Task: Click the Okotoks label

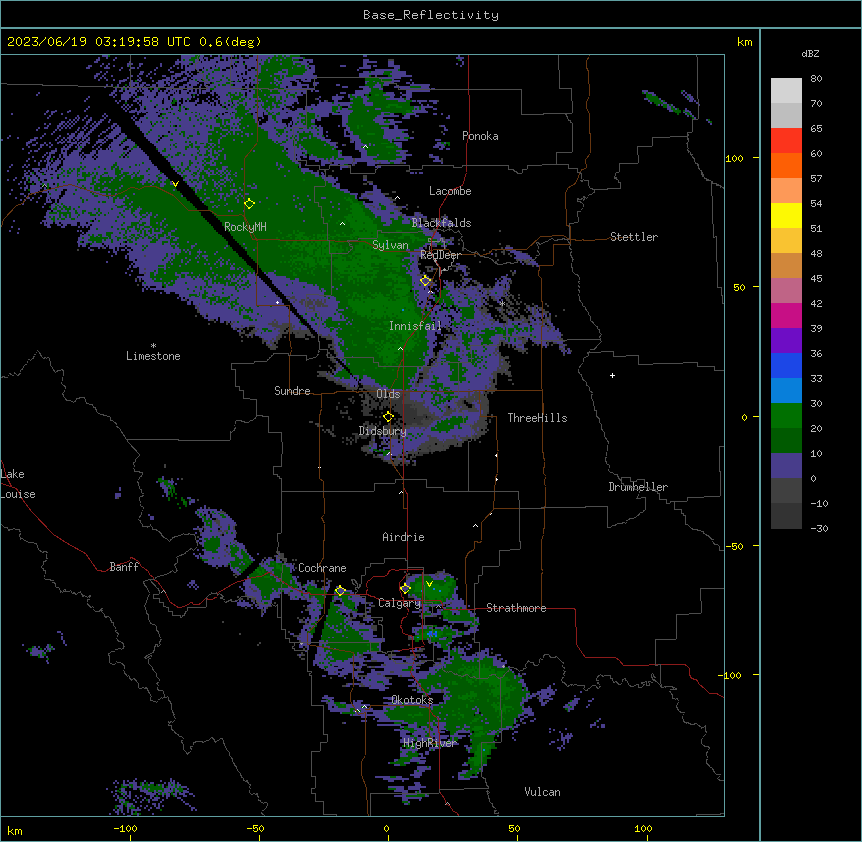Action: tap(412, 700)
